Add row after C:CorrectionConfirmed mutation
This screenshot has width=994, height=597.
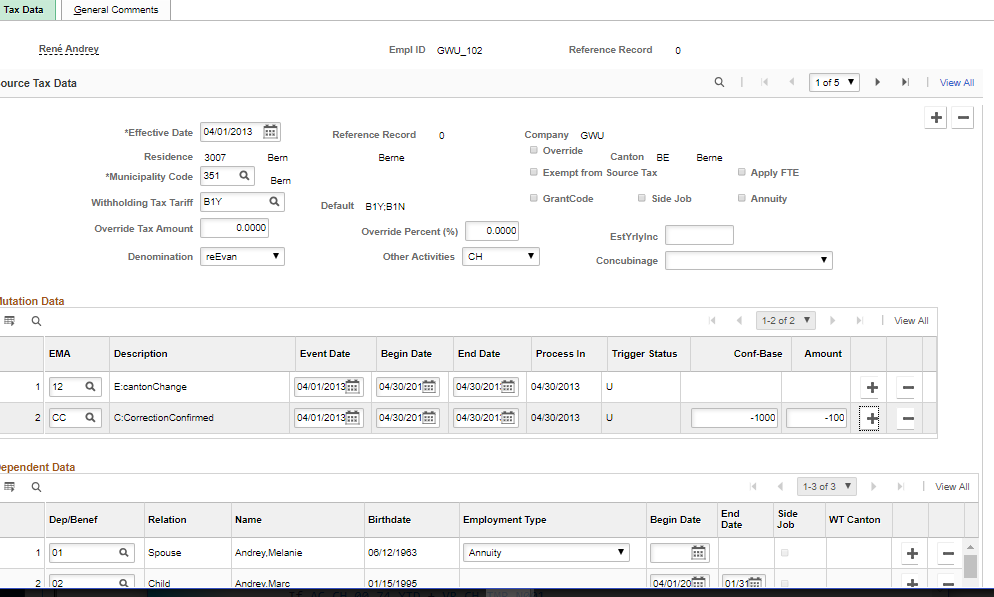click(x=872, y=418)
